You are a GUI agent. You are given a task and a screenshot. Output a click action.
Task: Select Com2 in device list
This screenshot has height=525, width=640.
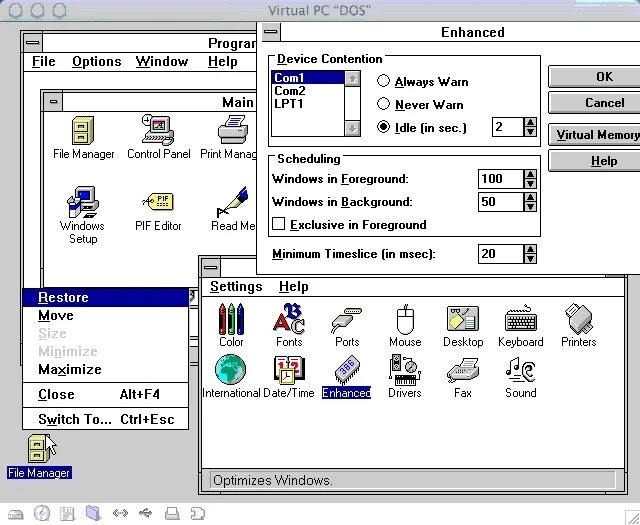point(308,91)
